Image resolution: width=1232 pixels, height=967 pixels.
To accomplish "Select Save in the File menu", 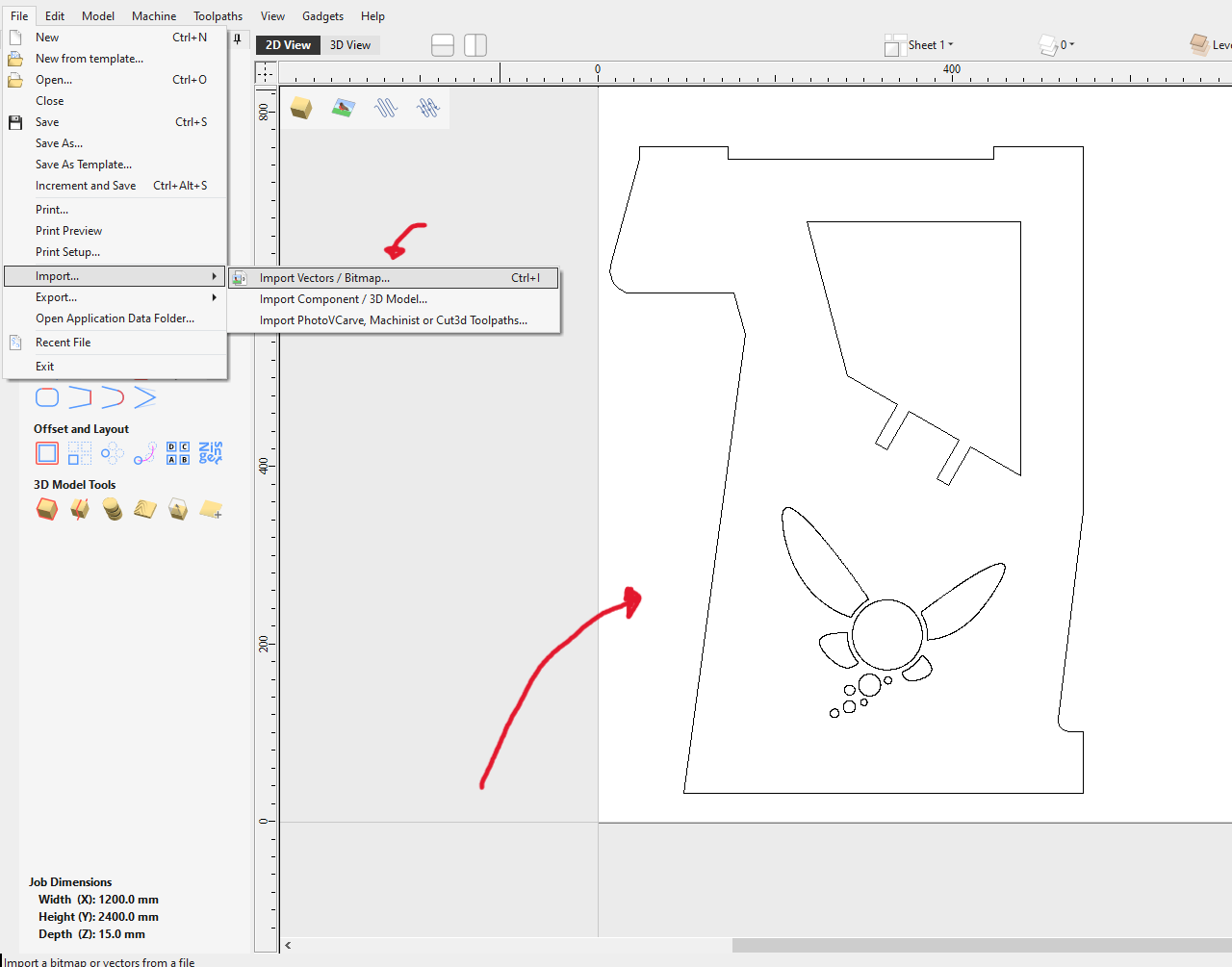I will point(115,122).
